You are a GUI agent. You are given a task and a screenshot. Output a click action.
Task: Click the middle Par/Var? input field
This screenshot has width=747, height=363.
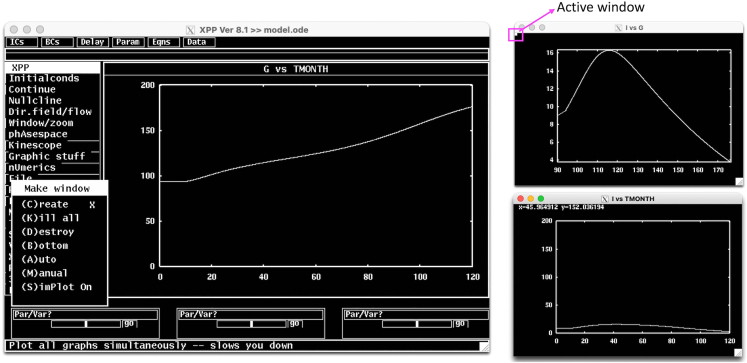pos(250,315)
